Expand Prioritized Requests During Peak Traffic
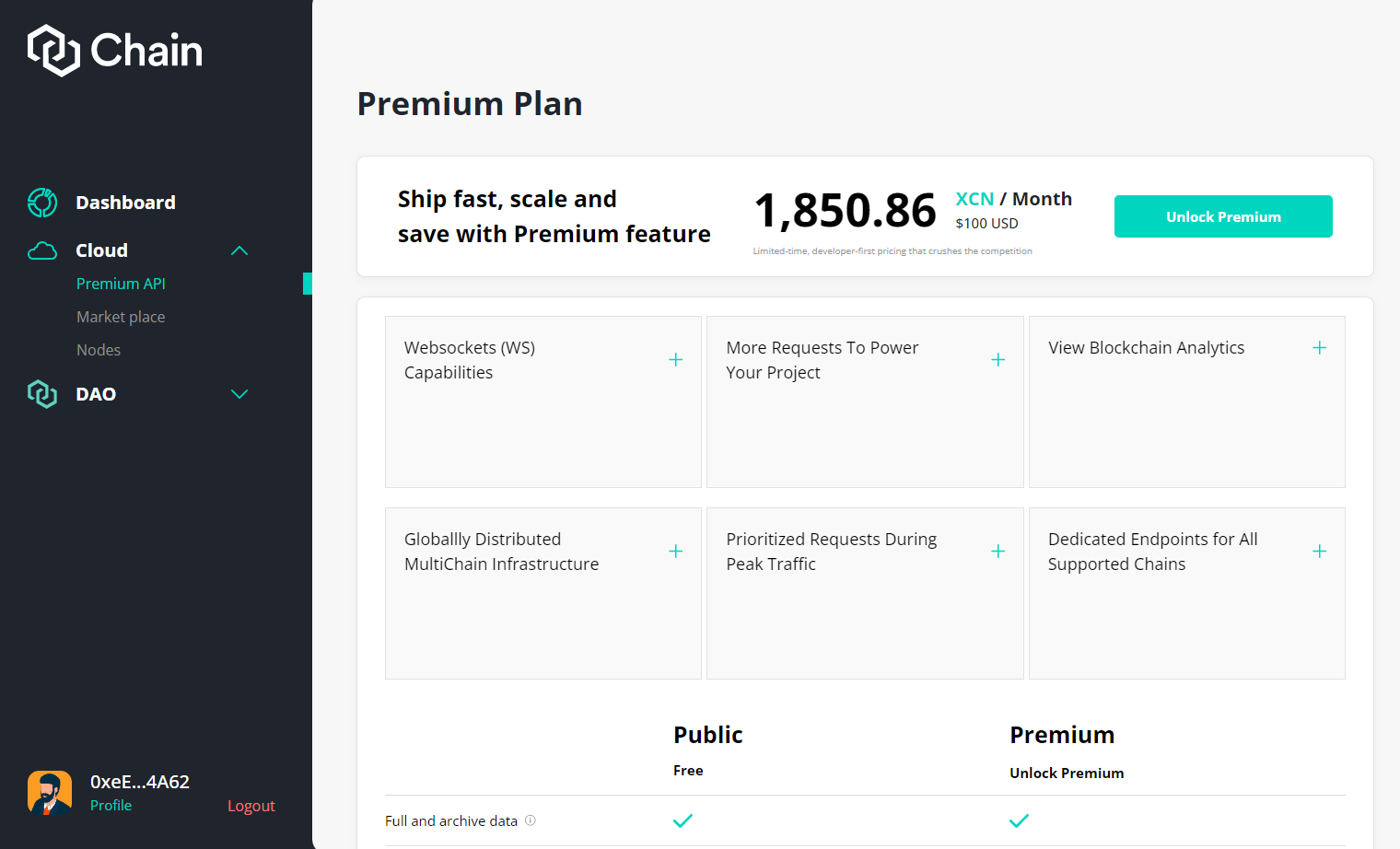This screenshot has height=849, width=1400. 997,552
